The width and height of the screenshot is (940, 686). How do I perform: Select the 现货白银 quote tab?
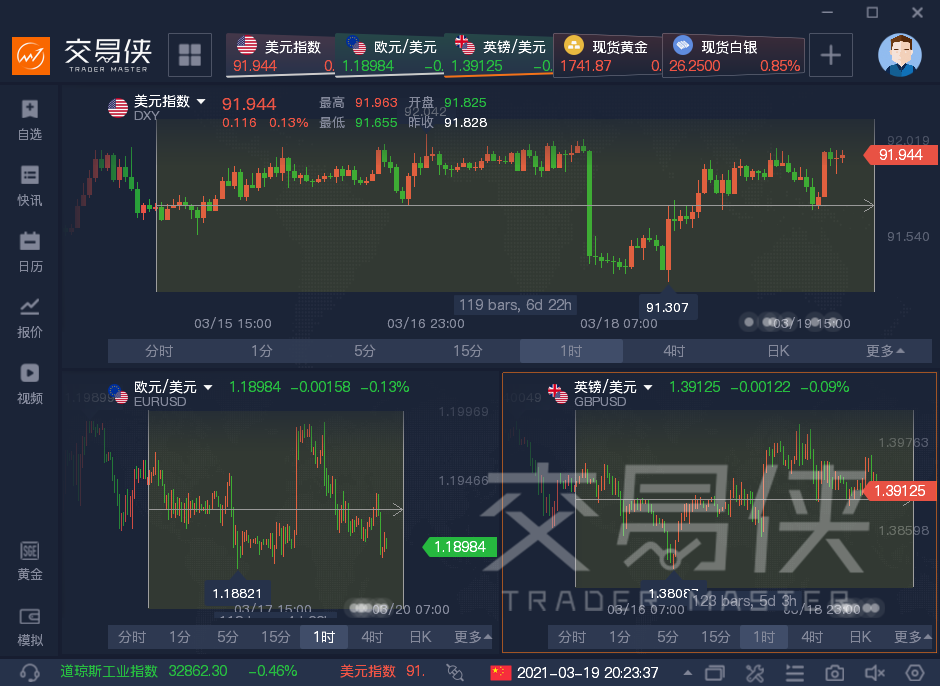(734, 55)
